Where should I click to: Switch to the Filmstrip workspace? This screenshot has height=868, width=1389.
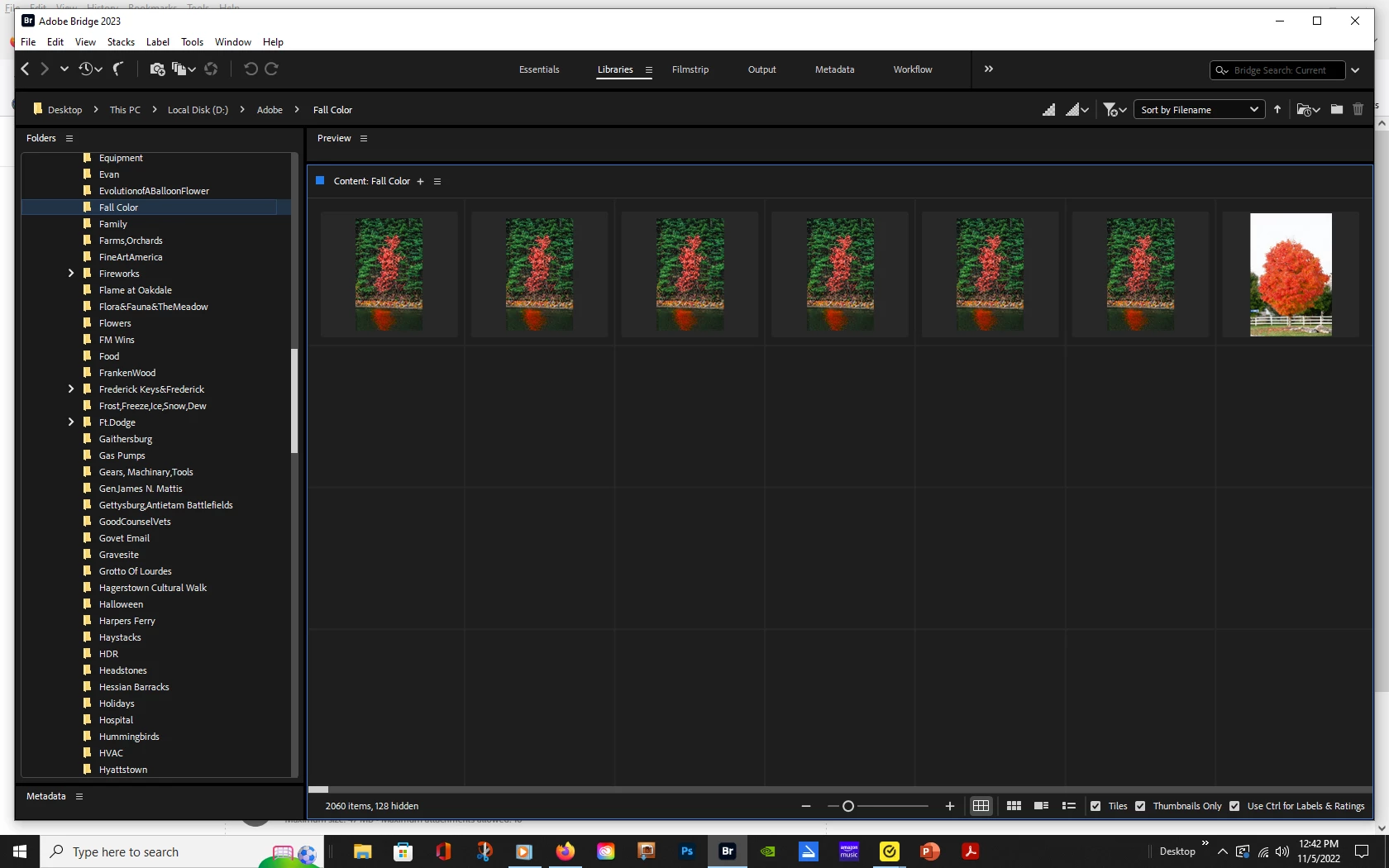[x=690, y=70]
